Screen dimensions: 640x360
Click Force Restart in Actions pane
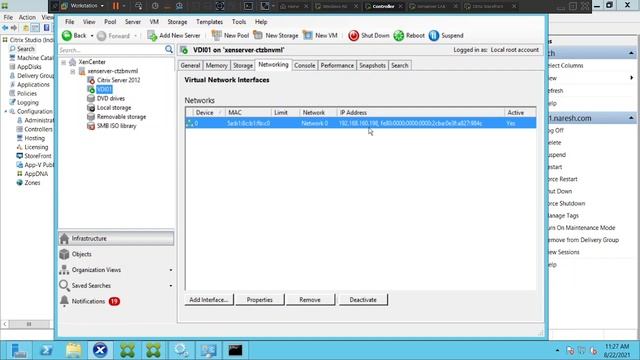point(563,179)
